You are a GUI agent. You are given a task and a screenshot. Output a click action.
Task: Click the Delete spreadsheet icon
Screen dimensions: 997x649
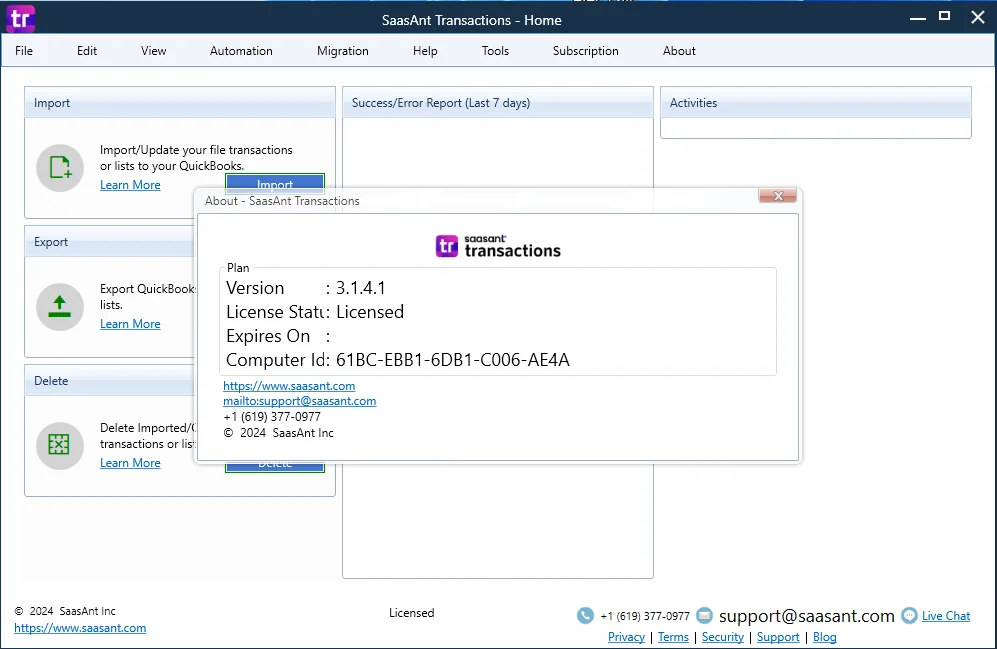click(60, 446)
